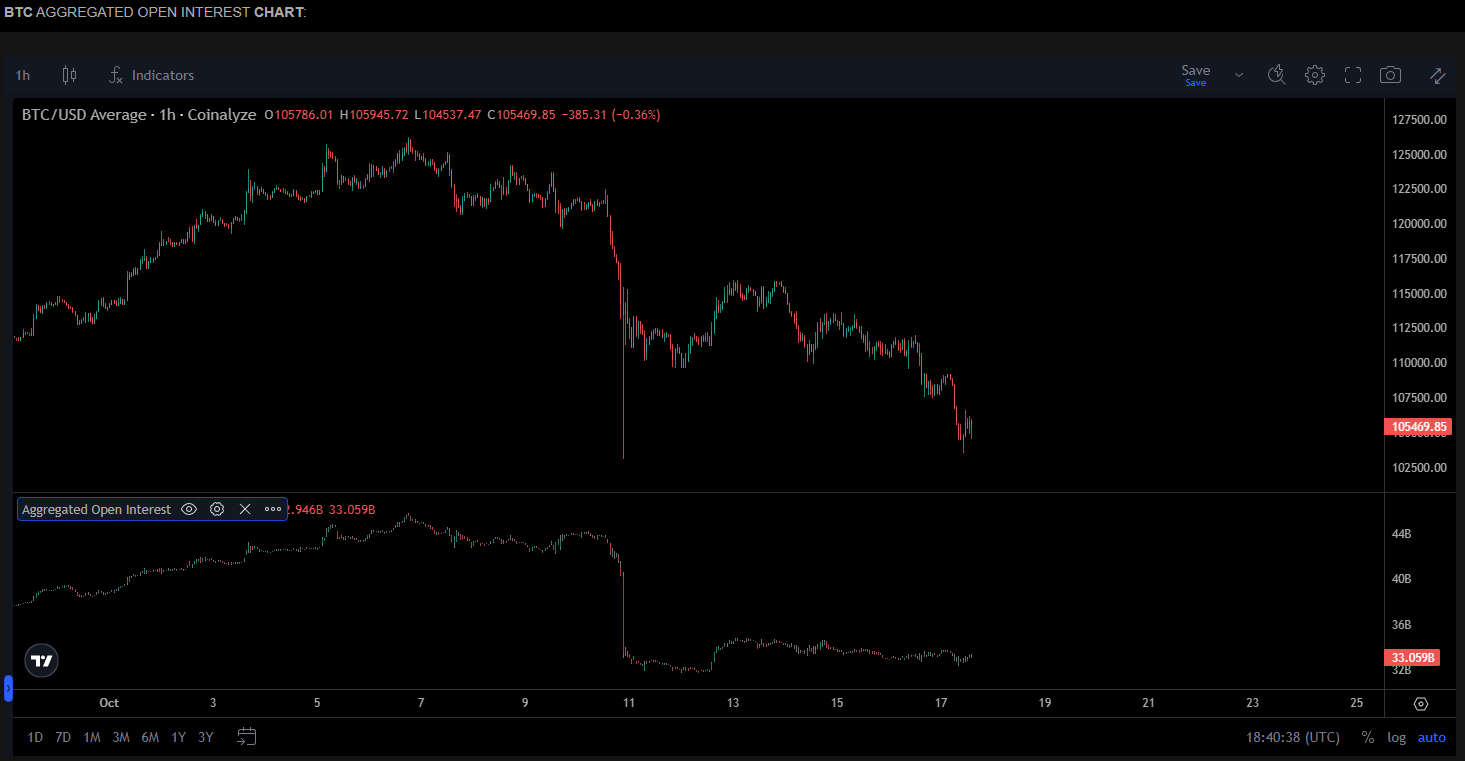The width and height of the screenshot is (1465, 761).
Task: Toggle percent scale mode
Action: point(1367,737)
